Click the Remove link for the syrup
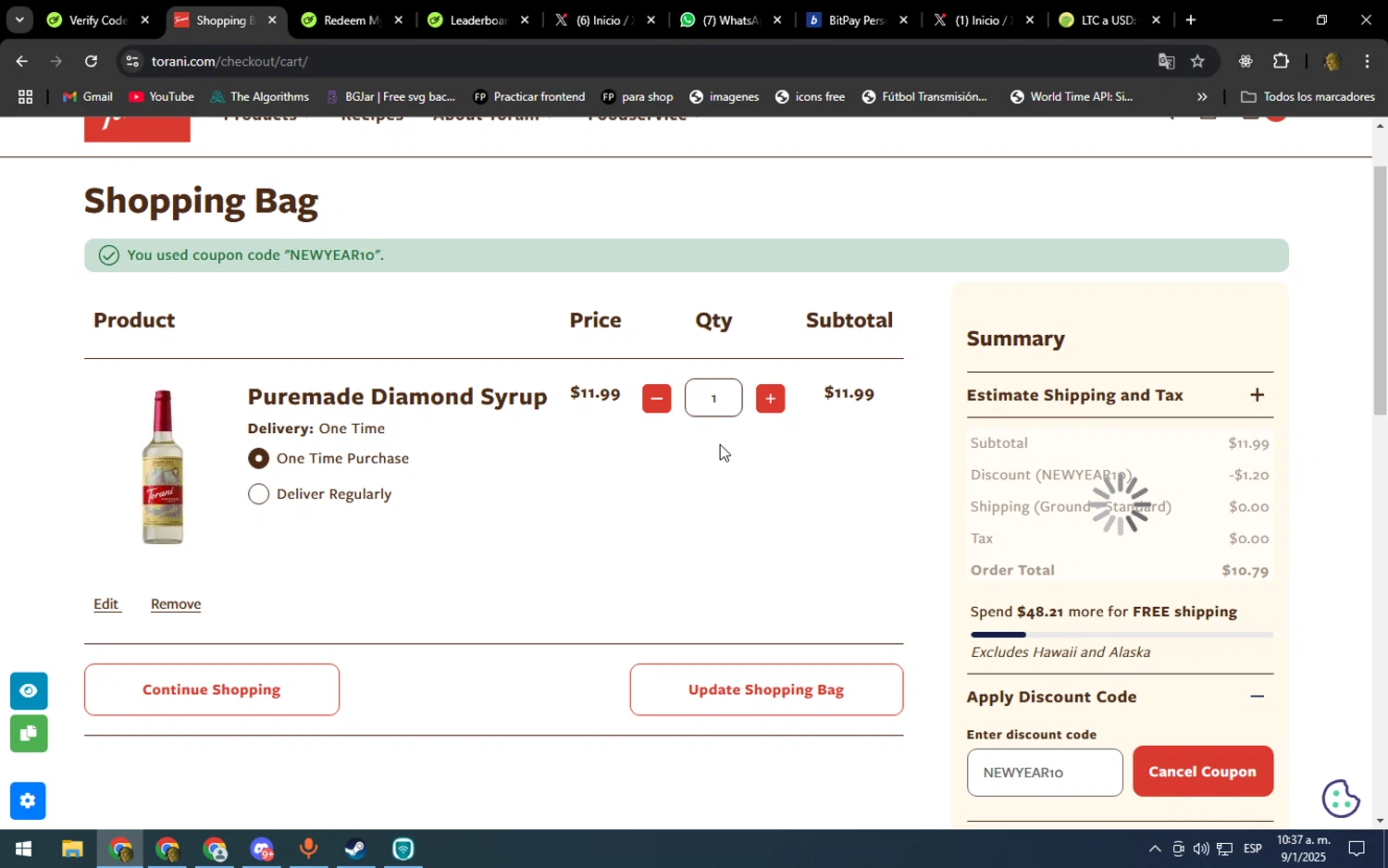Viewport: 1388px width, 868px height. click(176, 603)
